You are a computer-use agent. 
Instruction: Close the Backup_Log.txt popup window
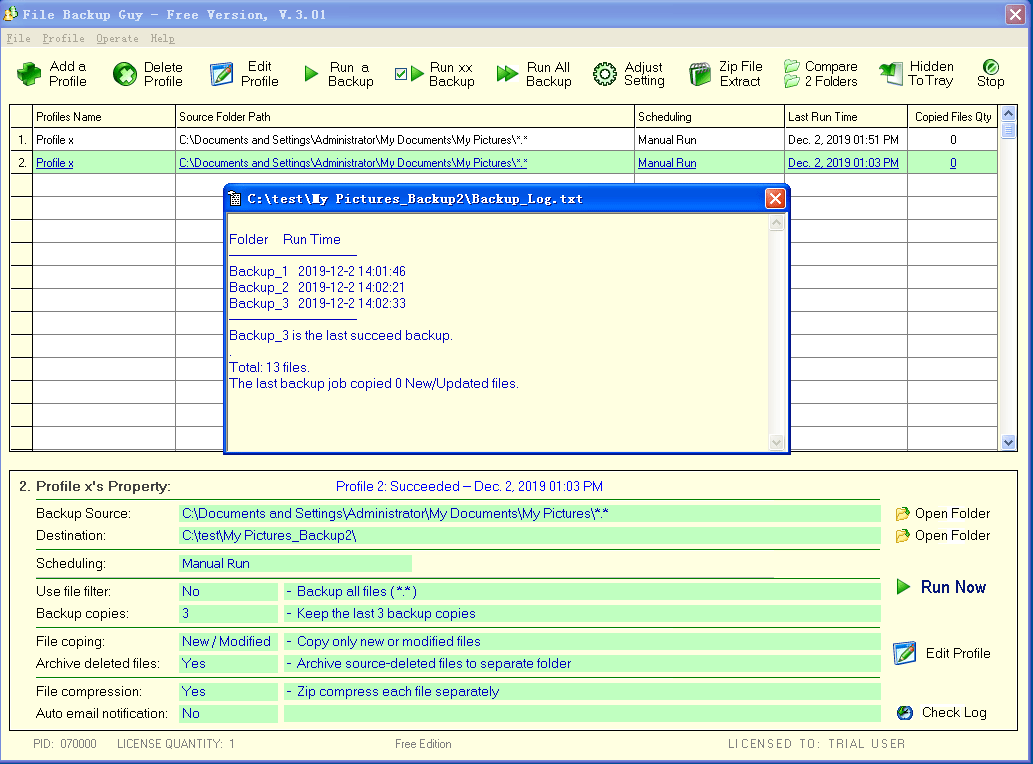pos(775,198)
